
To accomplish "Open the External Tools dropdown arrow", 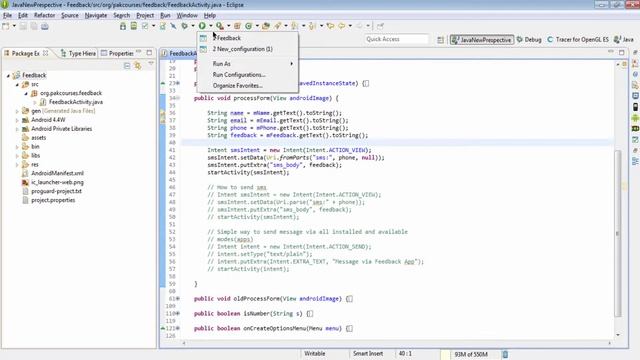I will [228, 26].
